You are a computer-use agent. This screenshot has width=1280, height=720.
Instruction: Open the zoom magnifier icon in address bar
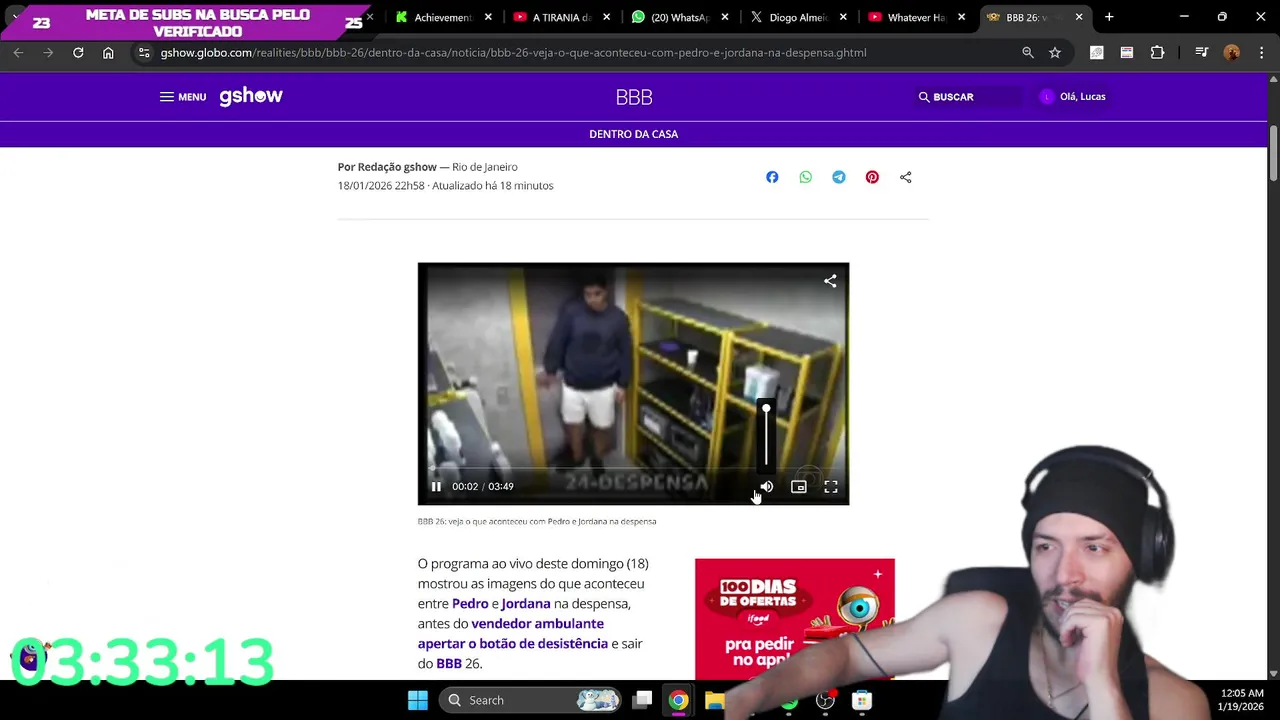pos(1028,53)
